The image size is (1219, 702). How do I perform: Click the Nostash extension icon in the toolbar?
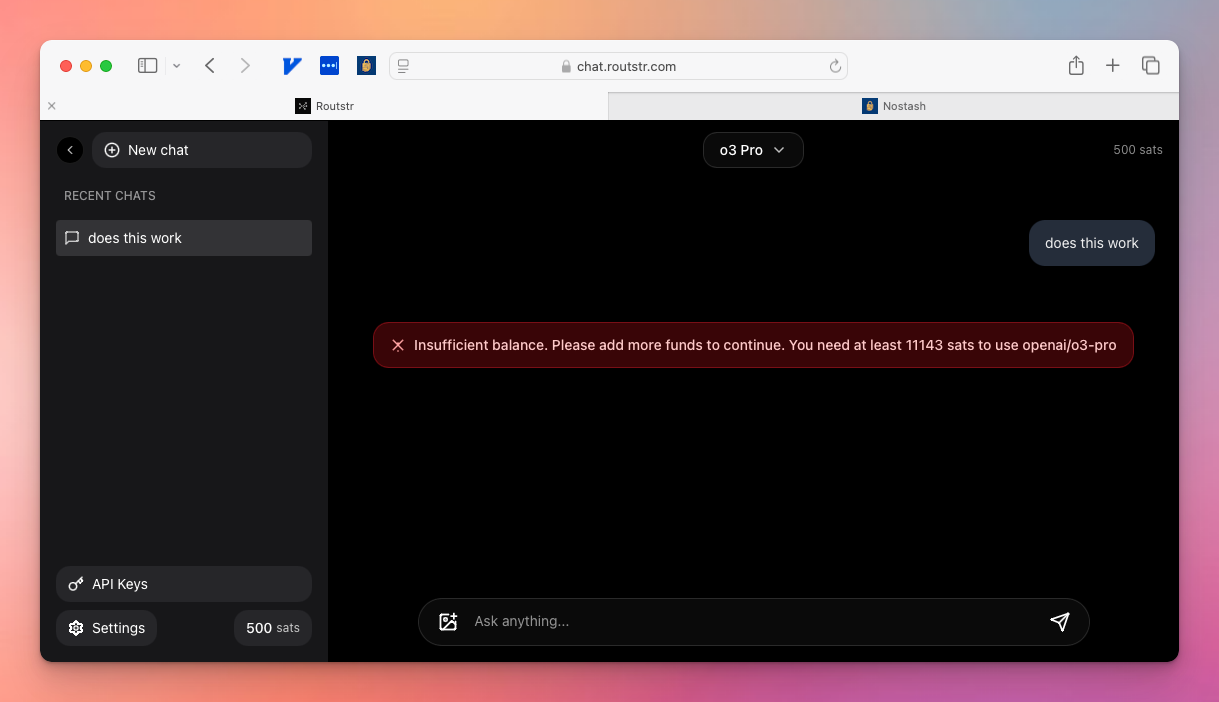coord(367,66)
